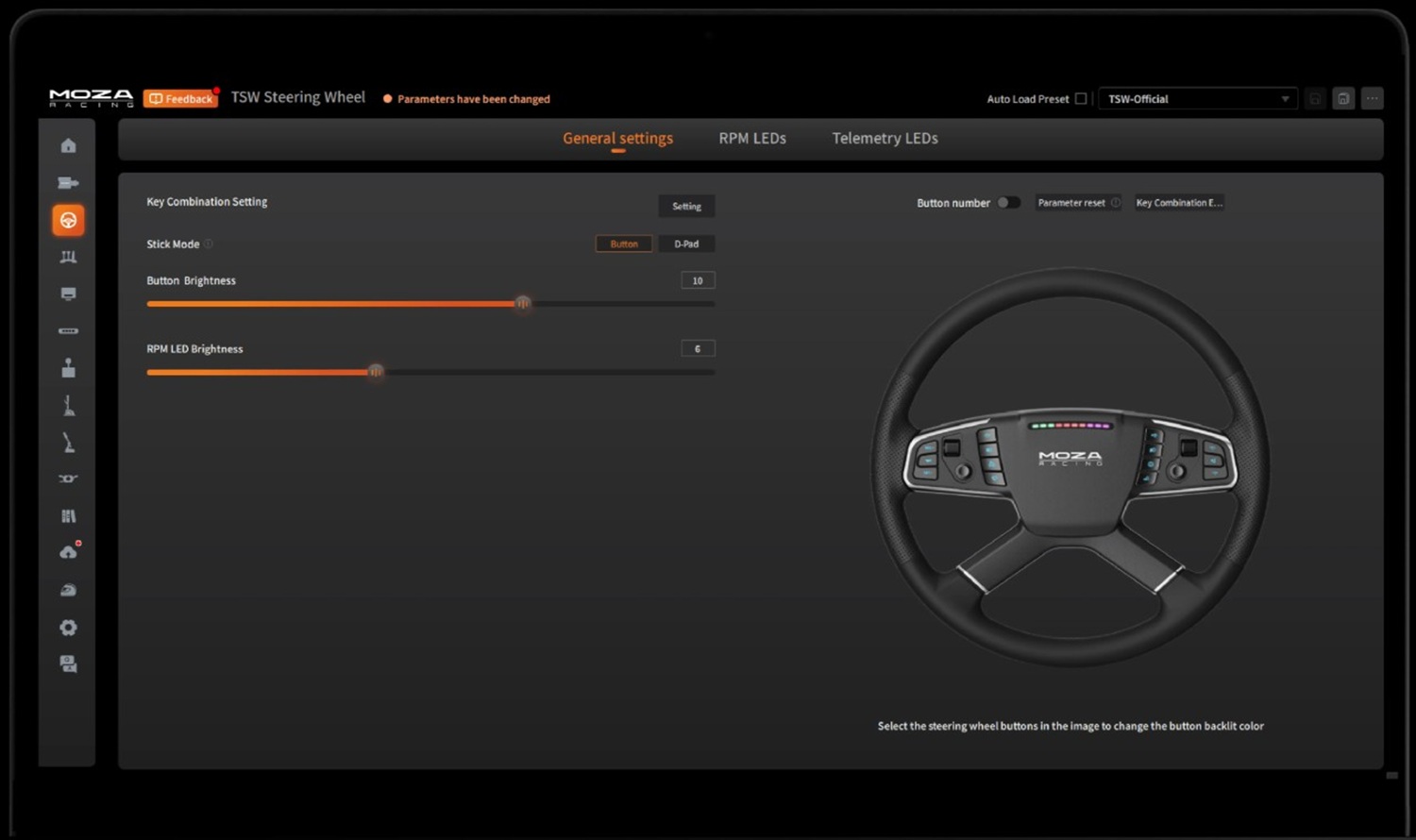Viewport: 1416px width, 840px height.
Task: Click the save-as preset icon
Action: [1343, 98]
